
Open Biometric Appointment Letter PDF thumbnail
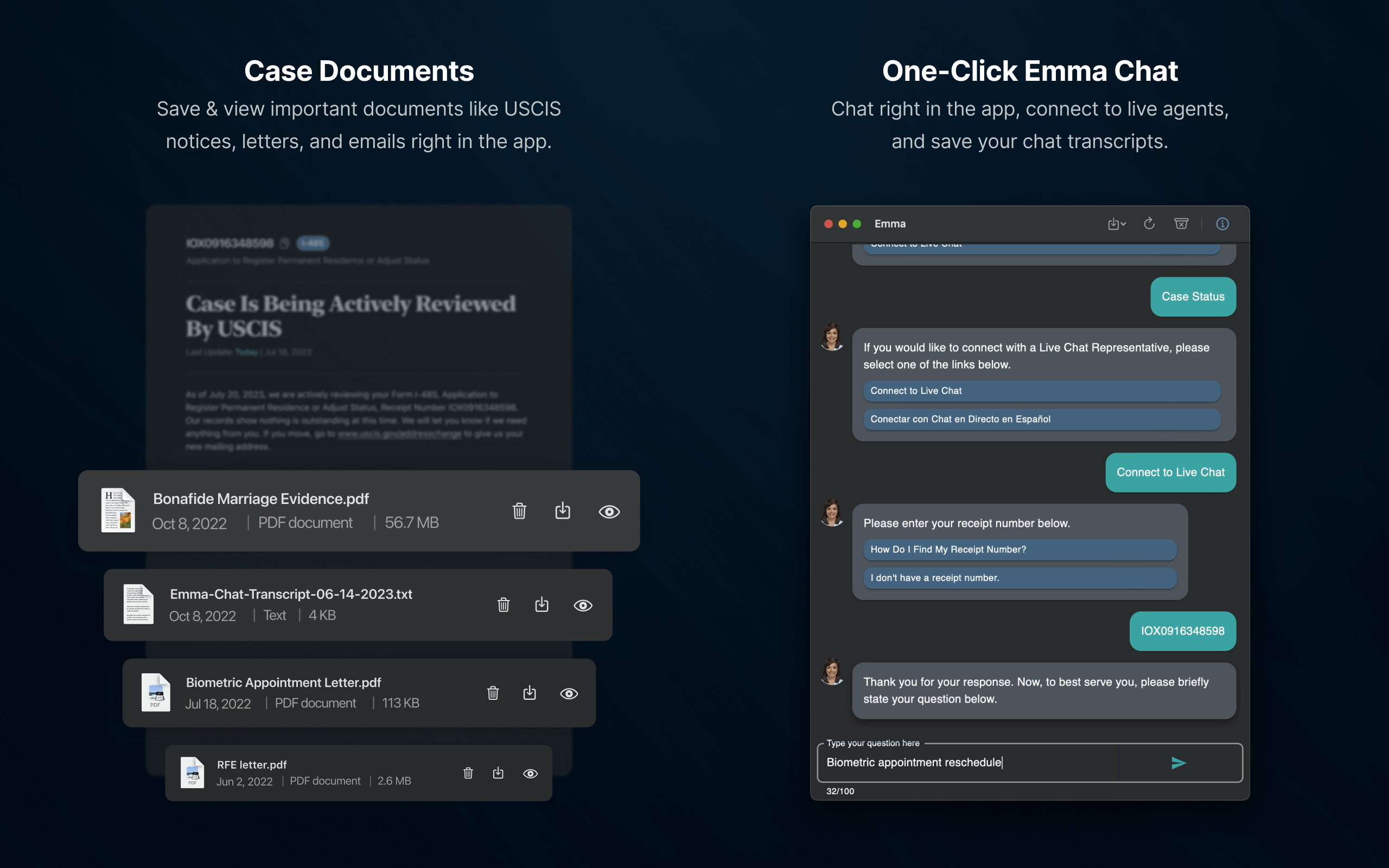coord(156,692)
